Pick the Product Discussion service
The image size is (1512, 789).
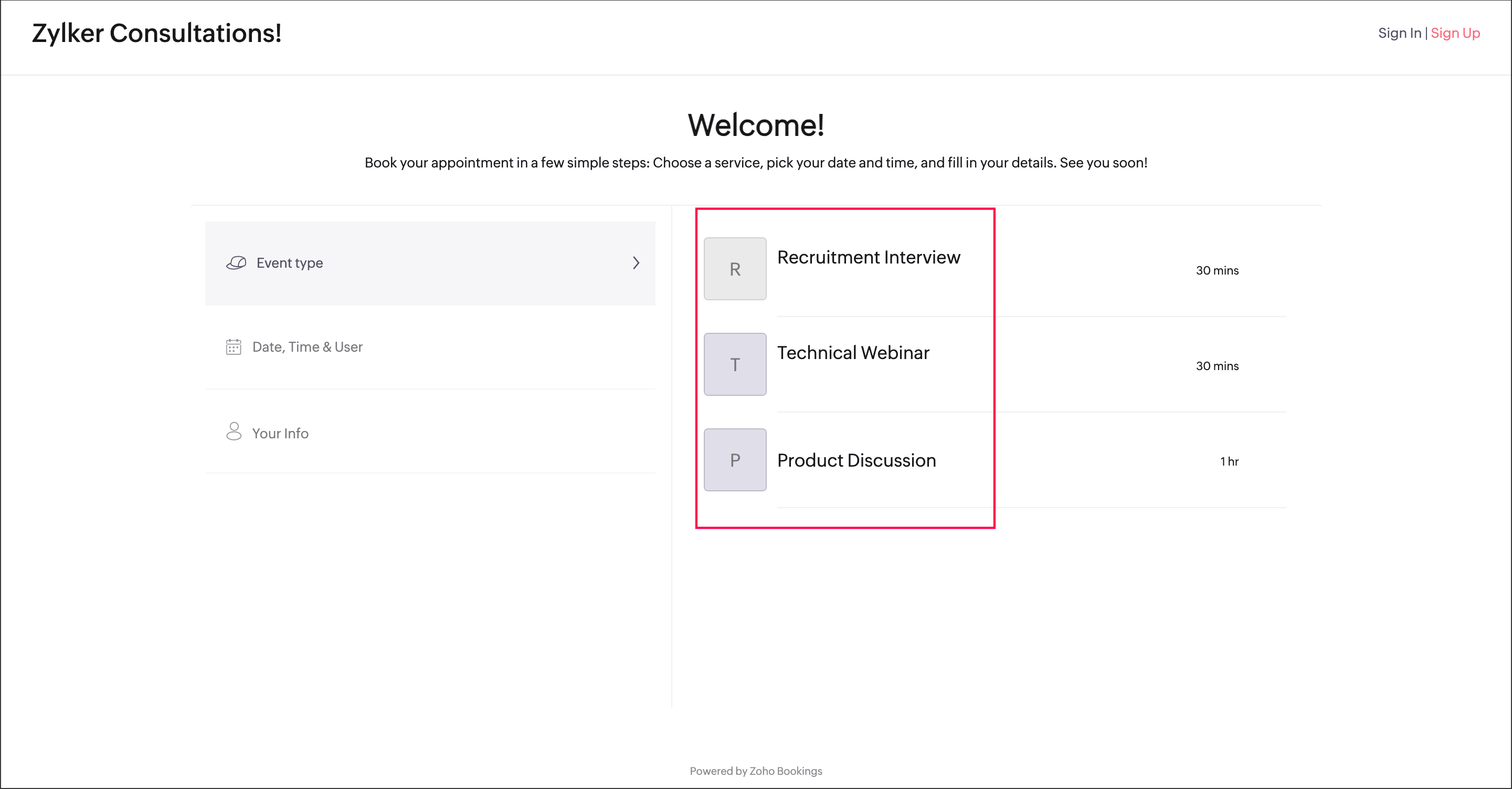[x=857, y=460]
